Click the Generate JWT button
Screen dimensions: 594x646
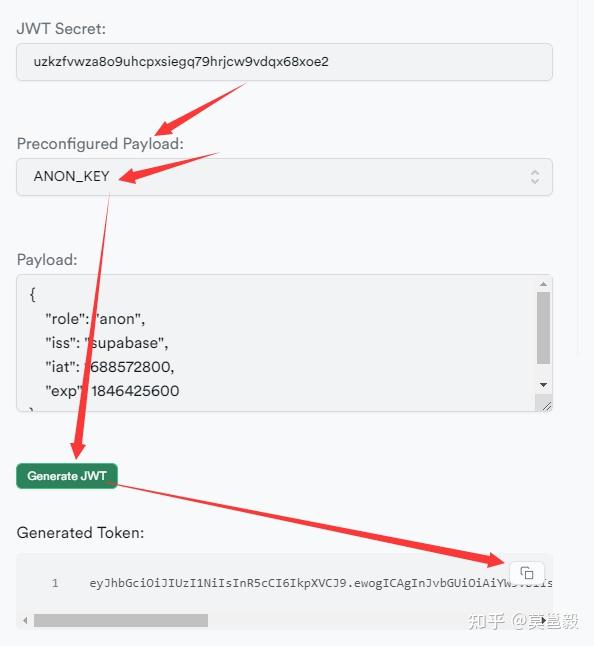click(x=67, y=476)
